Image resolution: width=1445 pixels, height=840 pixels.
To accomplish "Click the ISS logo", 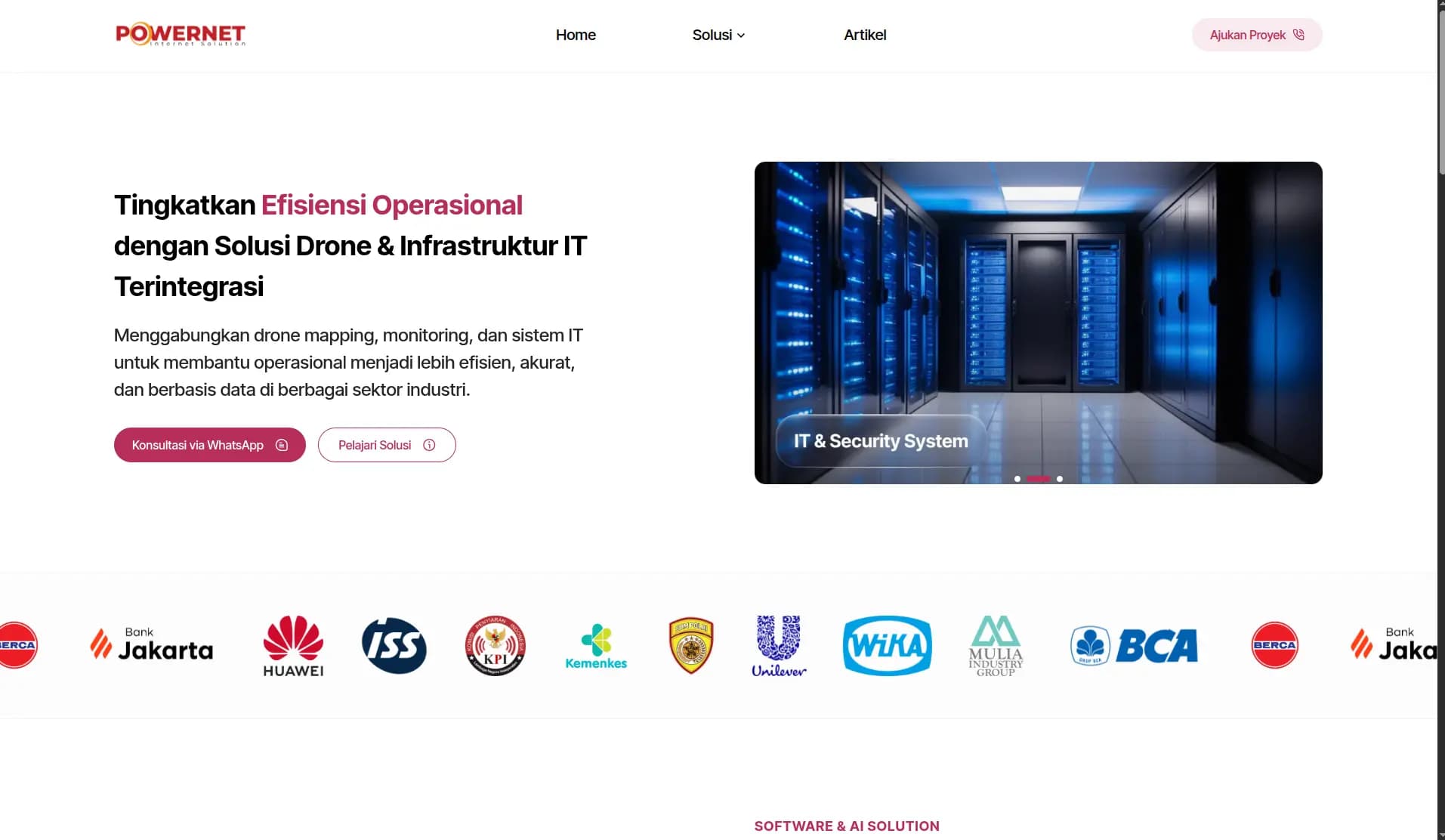I will [x=394, y=646].
